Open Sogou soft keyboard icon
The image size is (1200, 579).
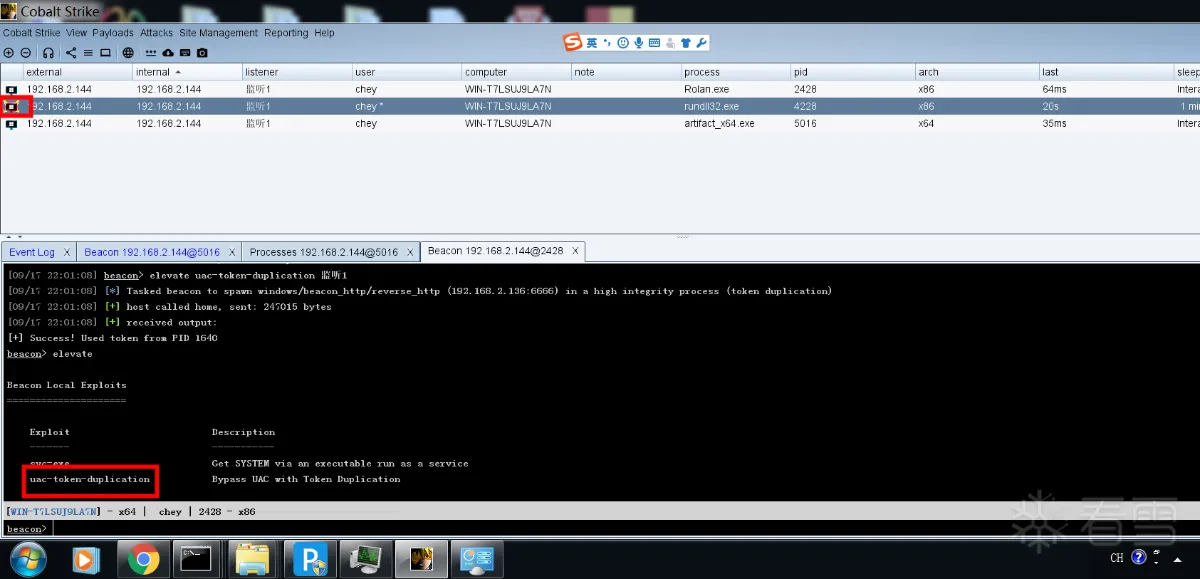(x=654, y=43)
